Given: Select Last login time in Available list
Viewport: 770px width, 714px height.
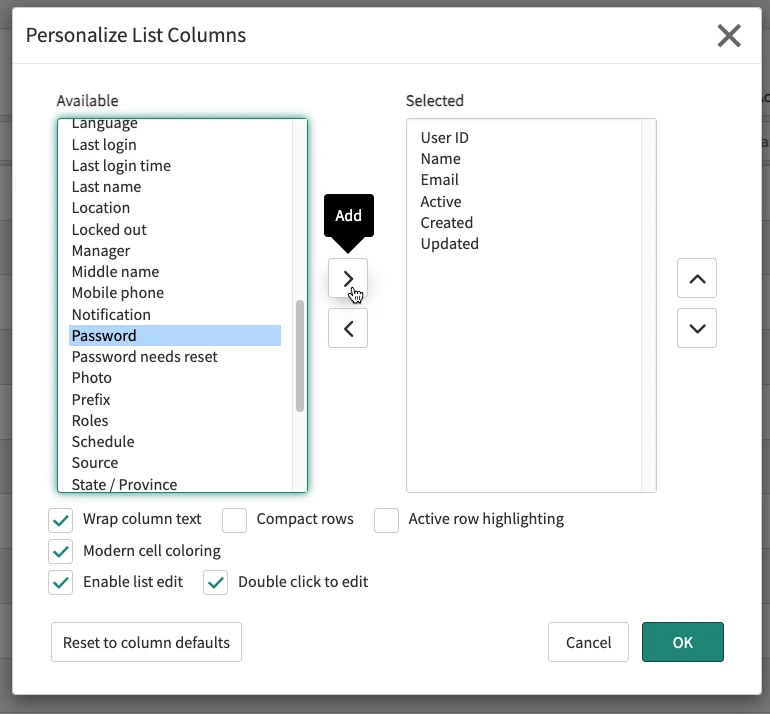Looking at the screenshot, I should [x=175, y=165].
